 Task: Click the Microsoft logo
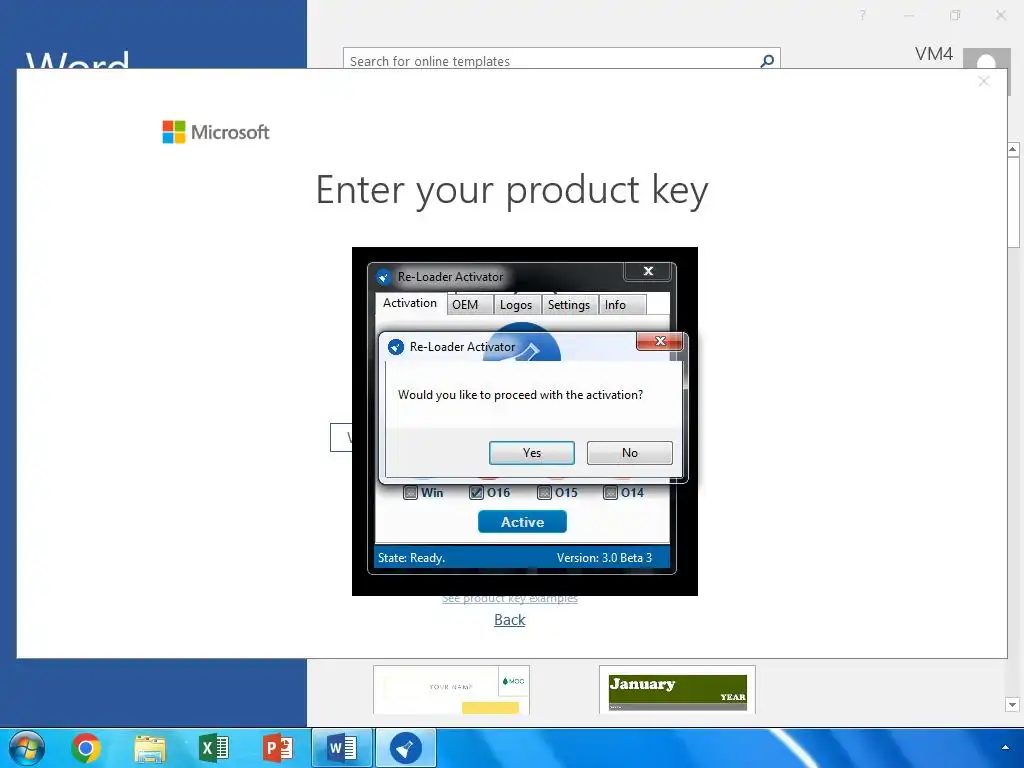click(216, 132)
